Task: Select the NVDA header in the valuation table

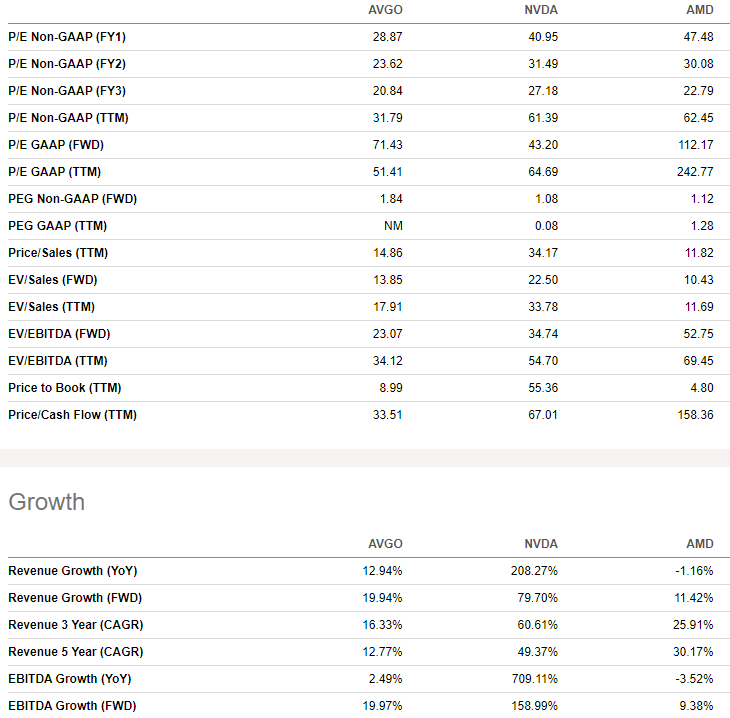Action: tap(541, 11)
